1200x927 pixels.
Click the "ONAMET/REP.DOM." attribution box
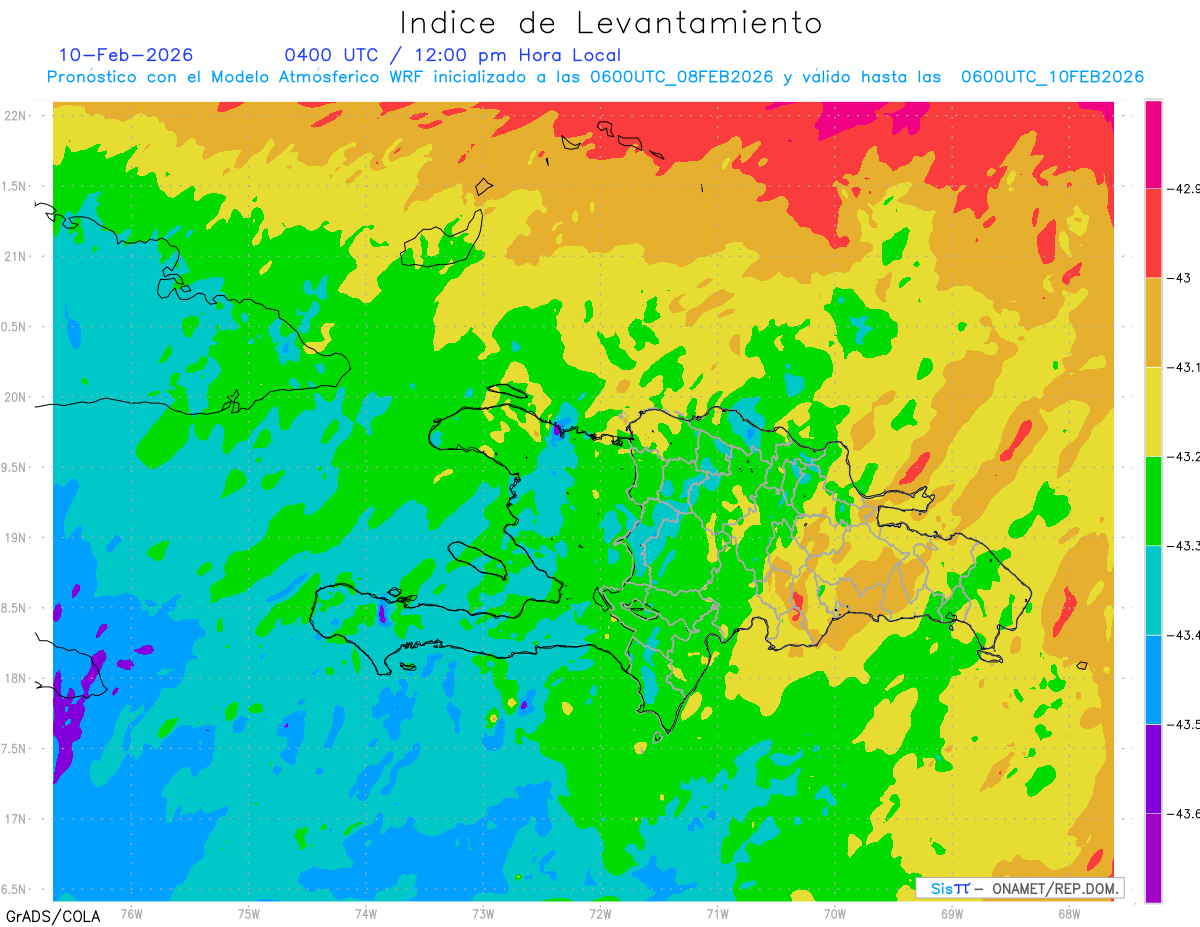point(1020,888)
